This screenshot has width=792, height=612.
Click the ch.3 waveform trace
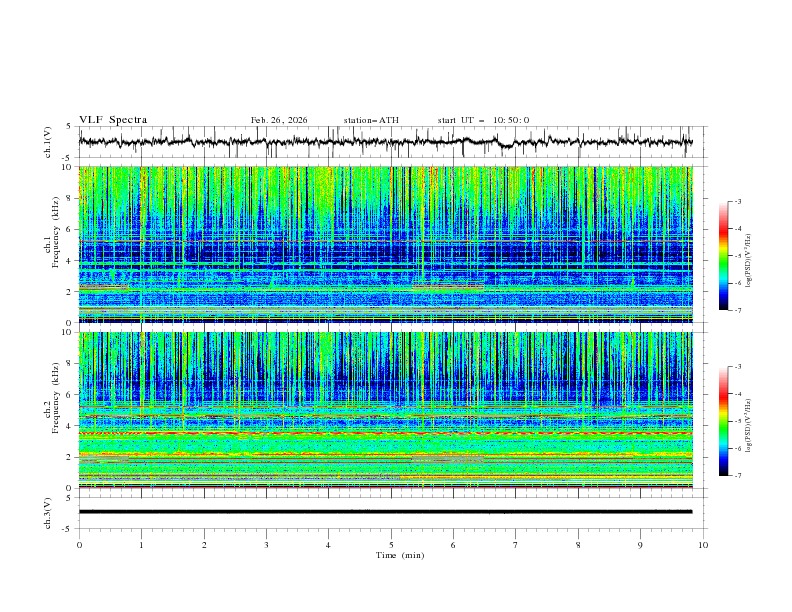tap(385, 512)
